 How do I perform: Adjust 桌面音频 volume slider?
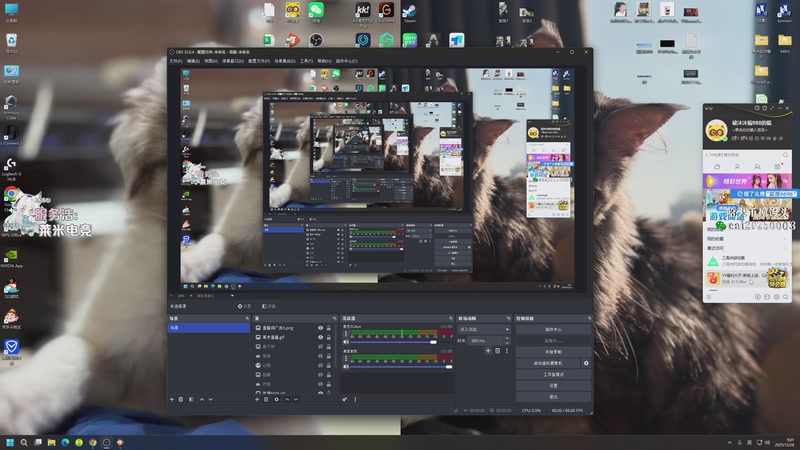(401, 367)
